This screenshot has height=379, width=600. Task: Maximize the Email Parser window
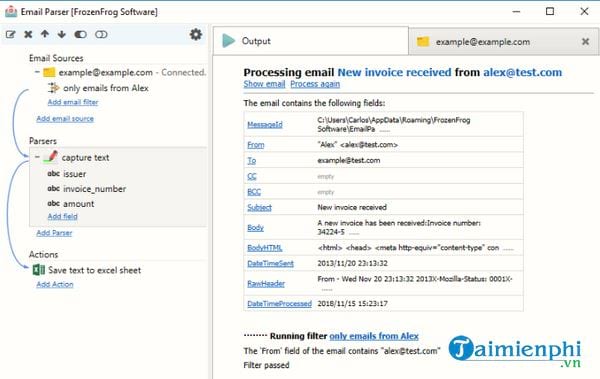pyautogui.click(x=550, y=11)
